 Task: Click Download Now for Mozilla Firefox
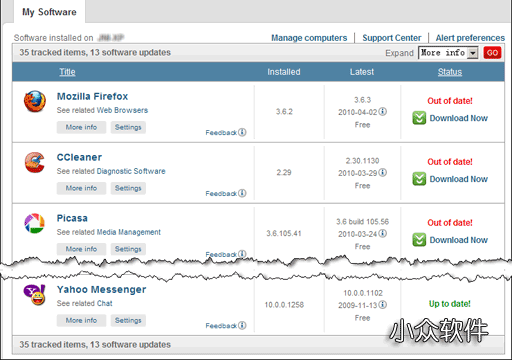[459, 118]
